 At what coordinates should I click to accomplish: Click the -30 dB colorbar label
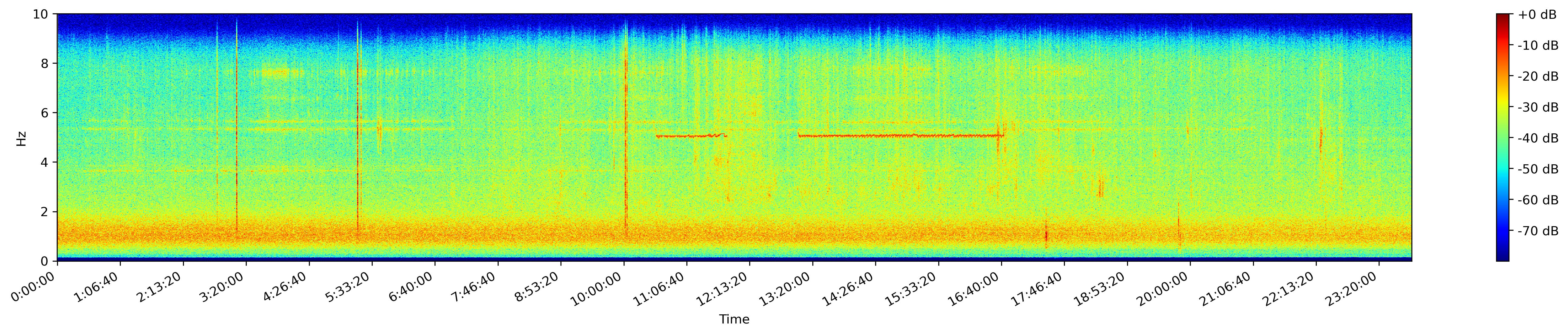tap(1538, 108)
